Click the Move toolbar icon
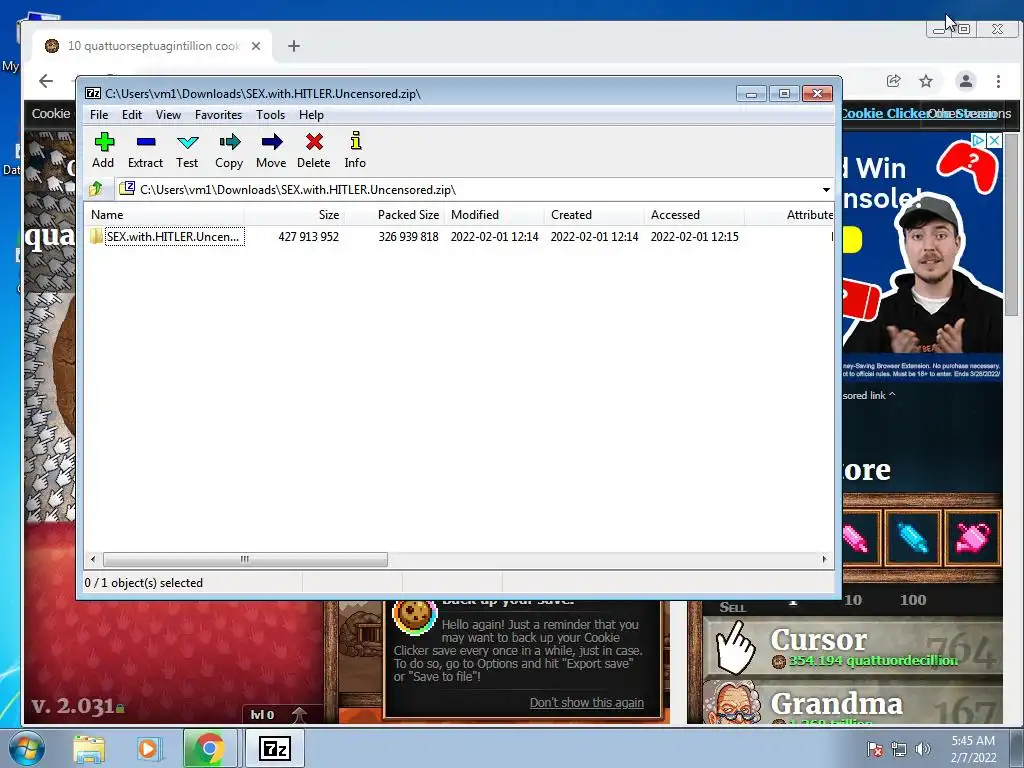 tap(271, 150)
